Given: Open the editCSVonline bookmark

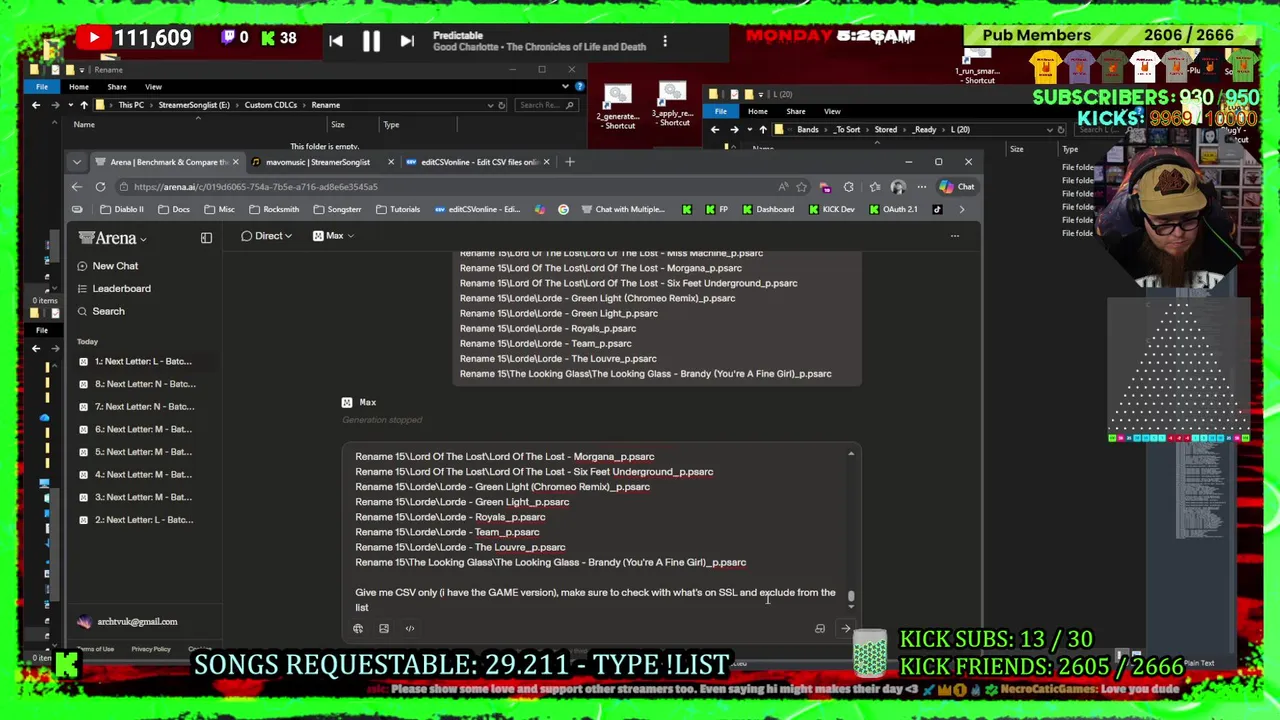Looking at the screenshot, I should tap(477, 210).
